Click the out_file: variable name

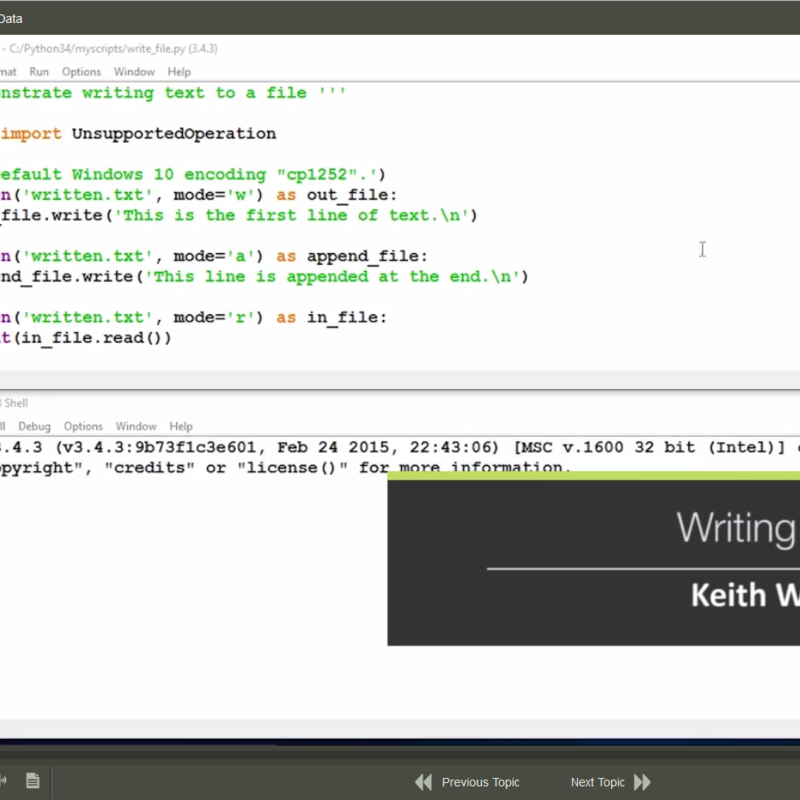point(352,195)
